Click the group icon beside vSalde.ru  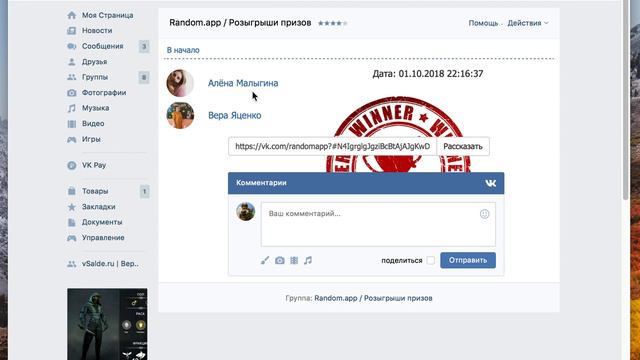point(71,264)
